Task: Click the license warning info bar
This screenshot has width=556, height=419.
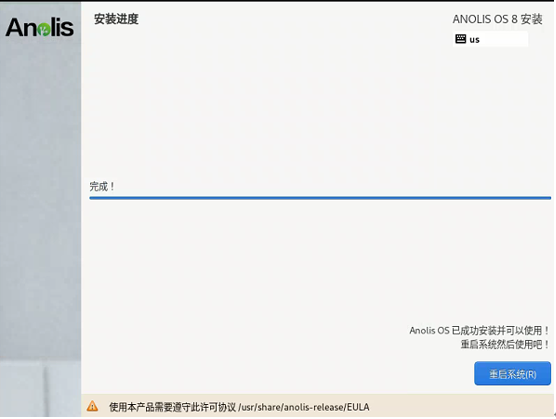Action: [318, 406]
